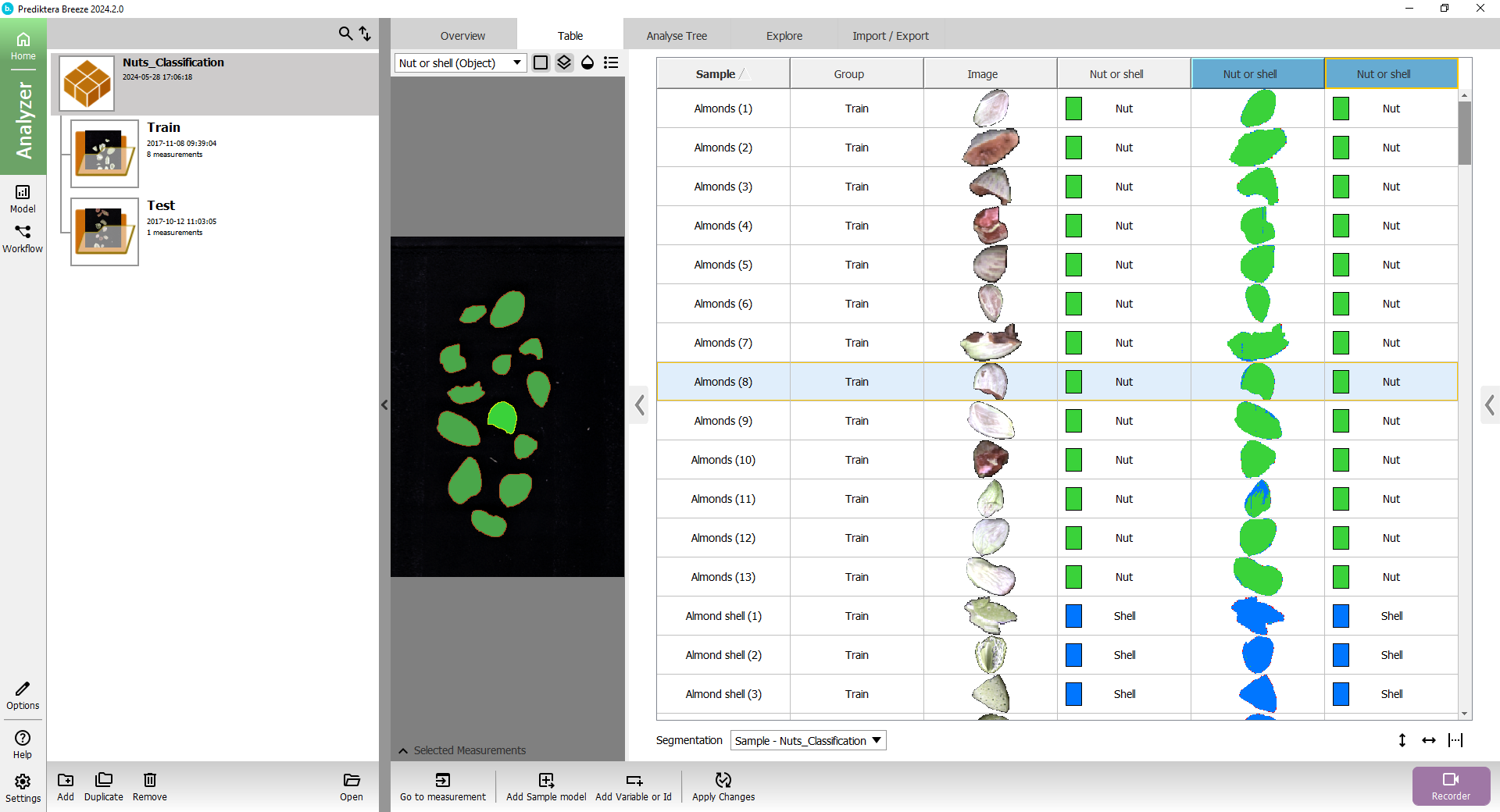The width and height of the screenshot is (1500, 812).
Task: Open the Recorder
Action: pos(1451,785)
